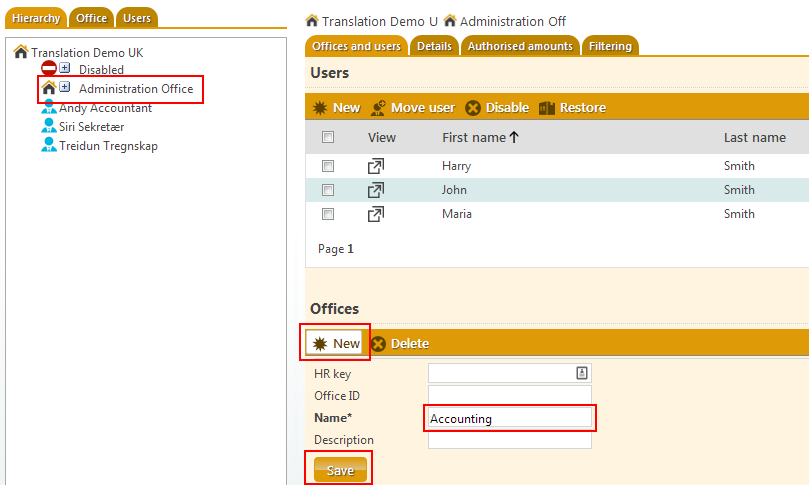
Task: Open the Filtering tab
Action: click(x=610, y=46)
